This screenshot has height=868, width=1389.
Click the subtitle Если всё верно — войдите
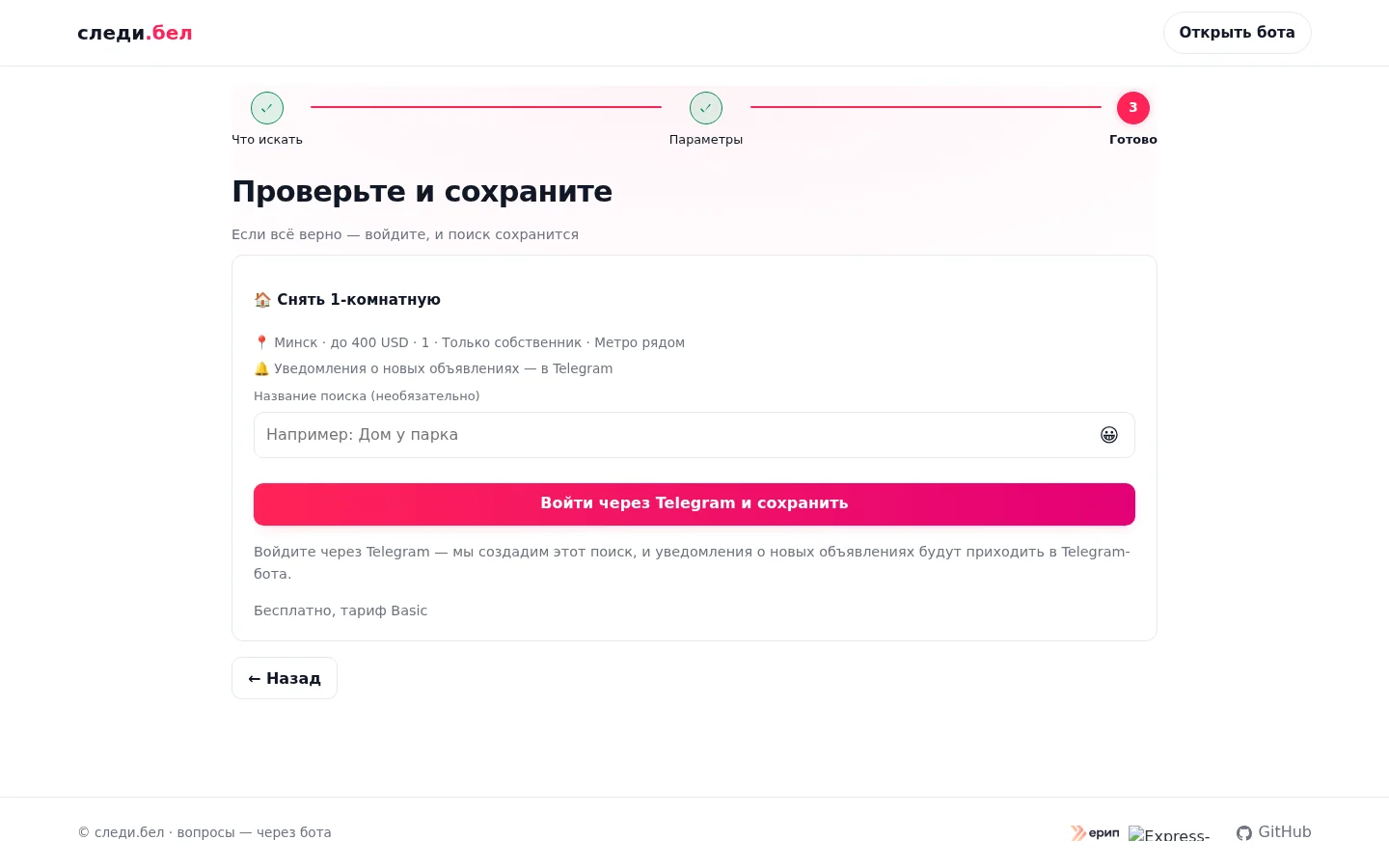[x=405, y=234]
